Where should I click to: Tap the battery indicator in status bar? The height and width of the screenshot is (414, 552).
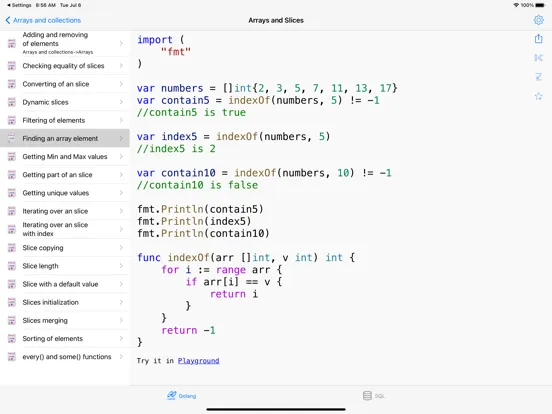pos(540,5)
